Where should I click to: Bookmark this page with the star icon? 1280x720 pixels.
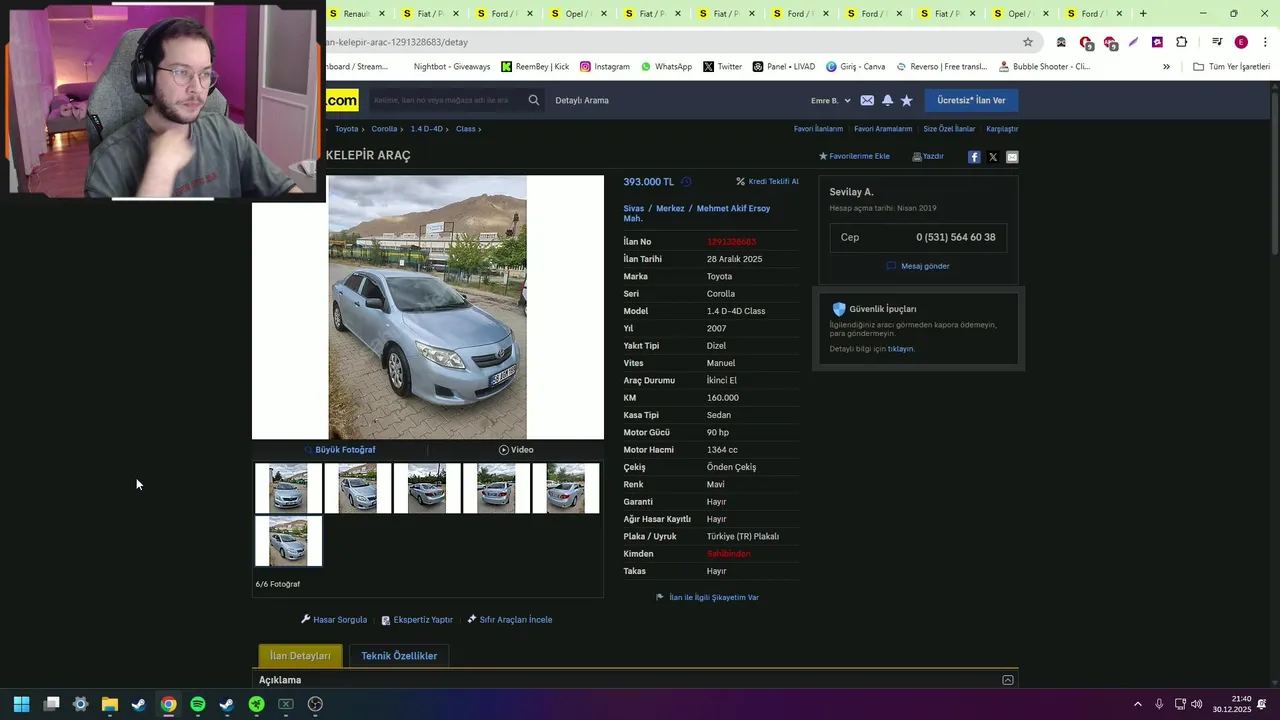click(x=1027, y=42)
